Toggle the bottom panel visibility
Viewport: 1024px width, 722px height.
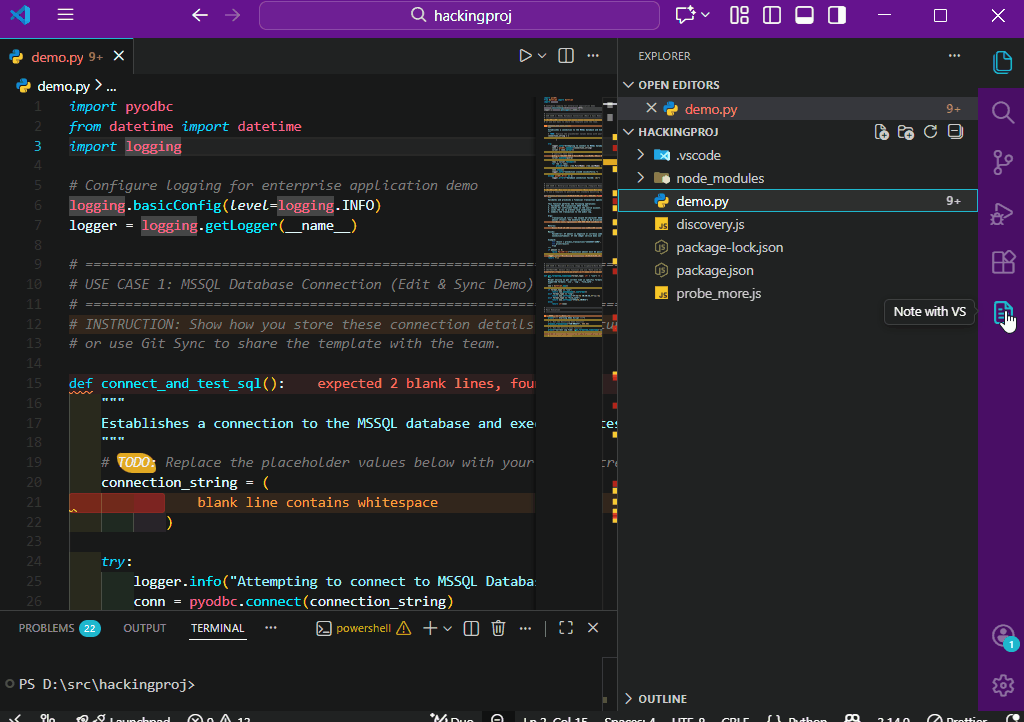pos(804,15)
